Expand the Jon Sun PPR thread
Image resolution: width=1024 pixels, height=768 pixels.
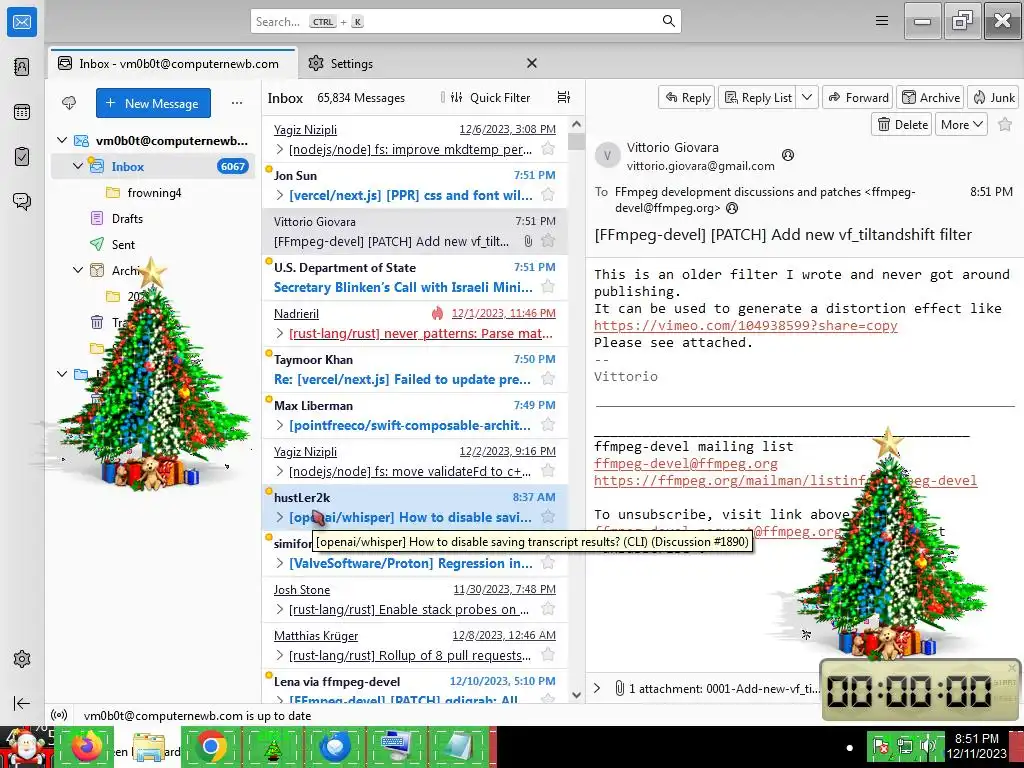280,195
